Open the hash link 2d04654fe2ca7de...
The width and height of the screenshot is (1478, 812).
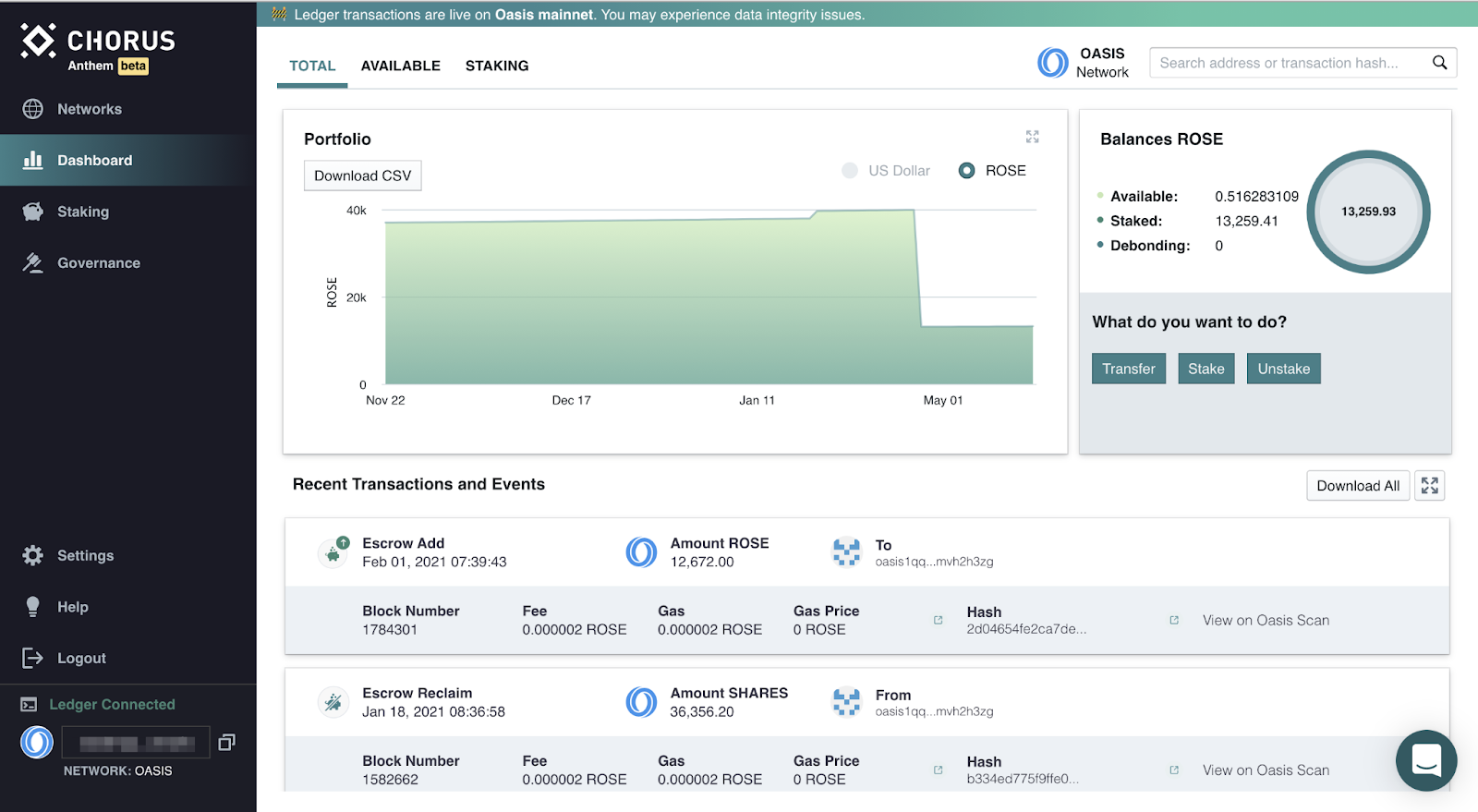(x=1026, y=629)
